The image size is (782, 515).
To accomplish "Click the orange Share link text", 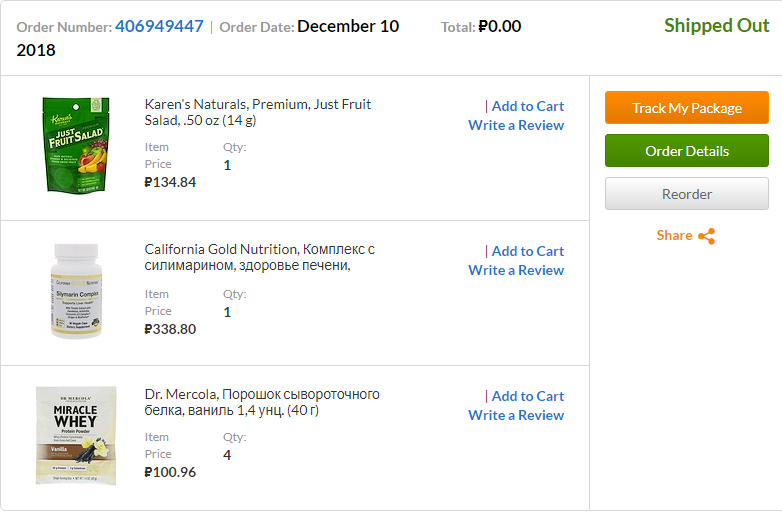I will click(674, 235).
